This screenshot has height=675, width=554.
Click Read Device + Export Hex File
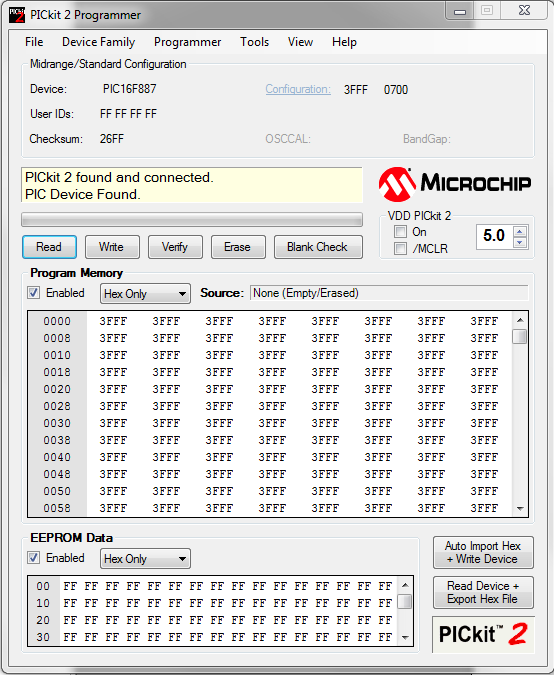coord(483,592)
